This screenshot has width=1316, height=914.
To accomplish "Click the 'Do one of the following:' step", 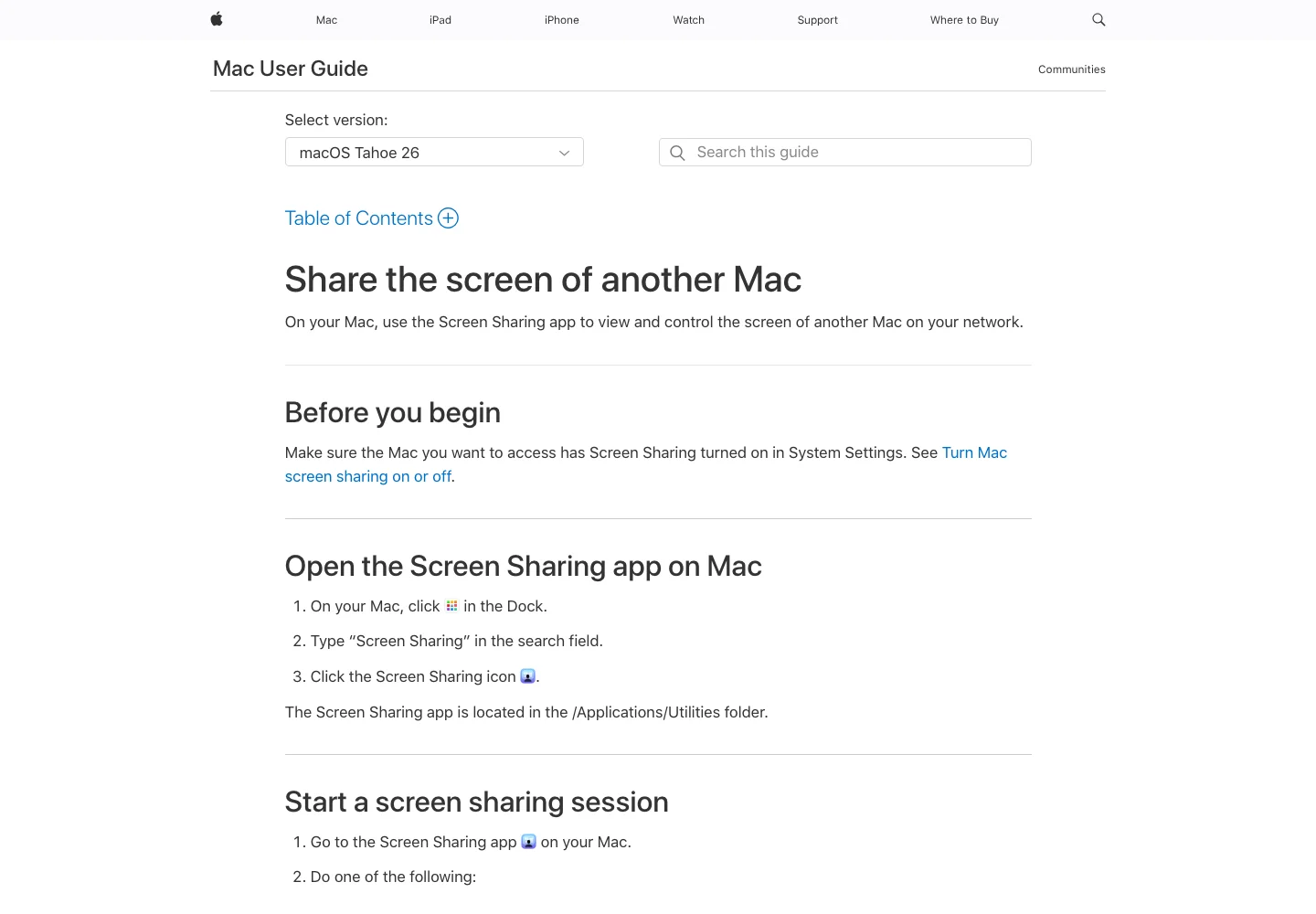I will [393, 877].
